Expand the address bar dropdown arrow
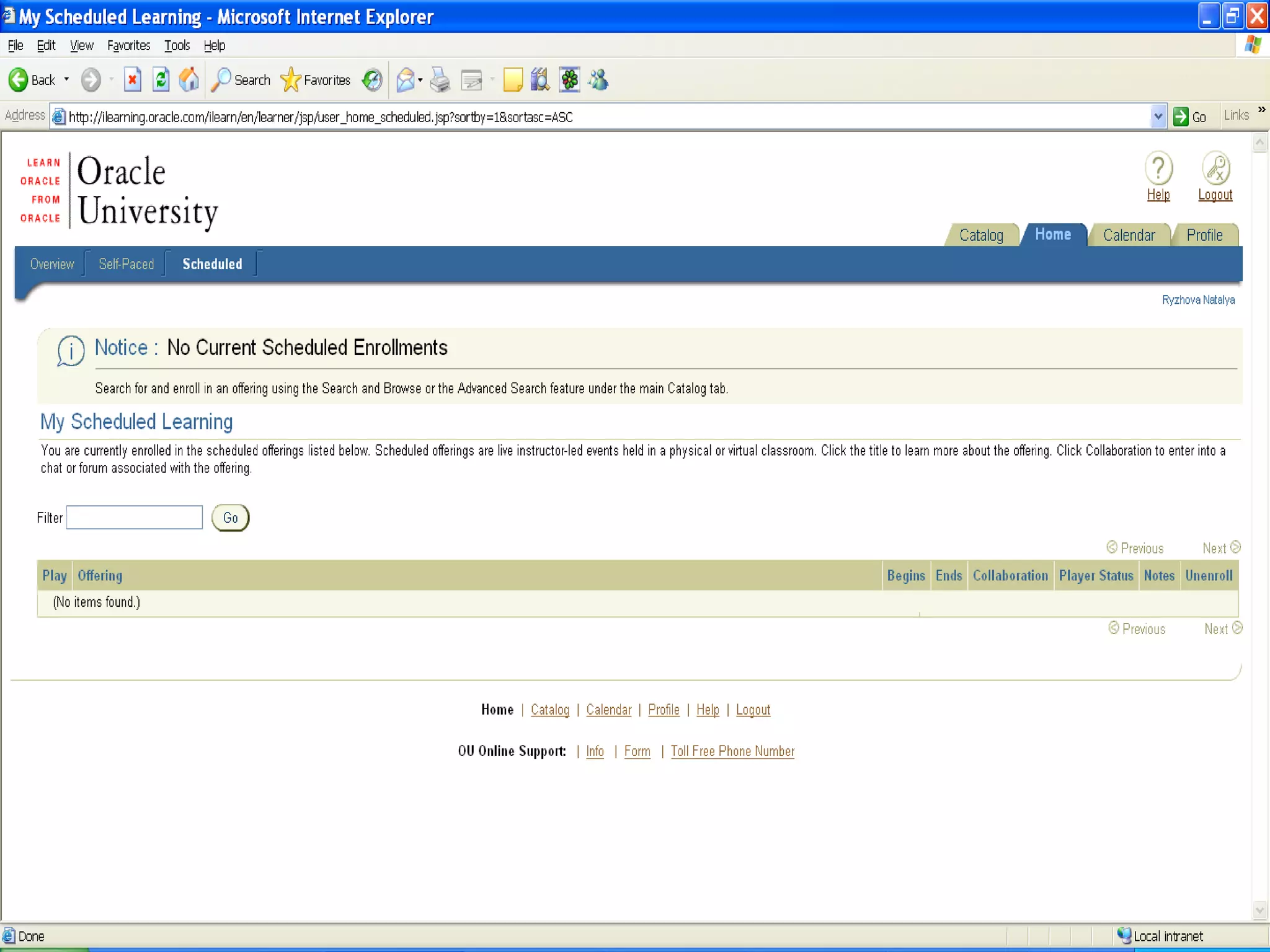This screenshot has height=952, width=1270. click(x=1158, y=117)
